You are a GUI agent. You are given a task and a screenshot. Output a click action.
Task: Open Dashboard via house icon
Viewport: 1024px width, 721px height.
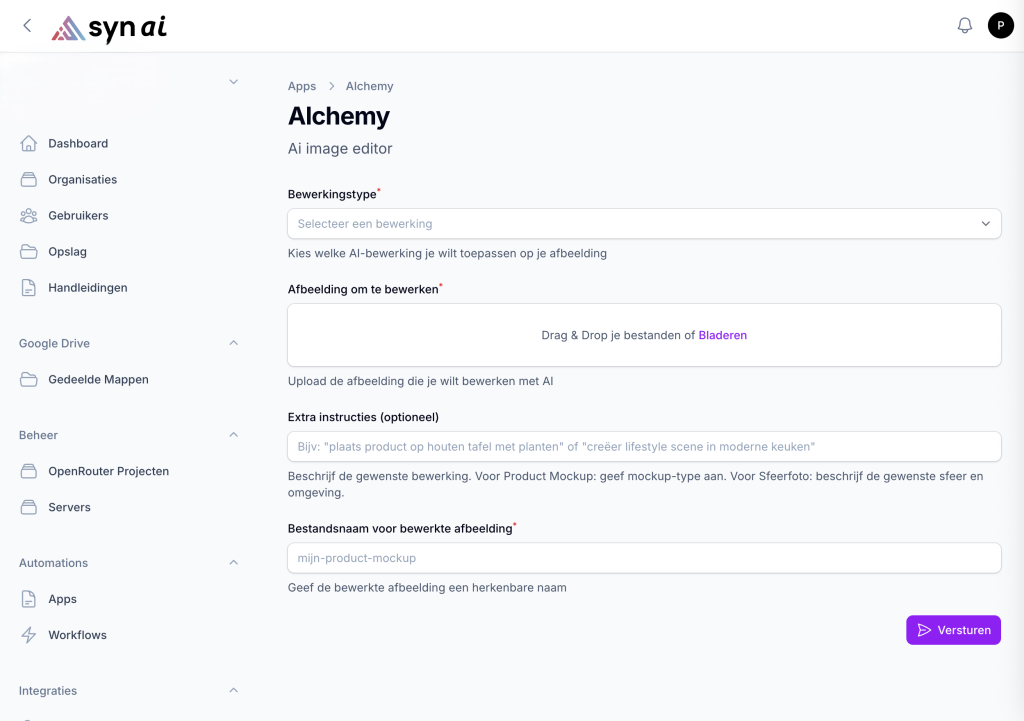click(29, 143)
